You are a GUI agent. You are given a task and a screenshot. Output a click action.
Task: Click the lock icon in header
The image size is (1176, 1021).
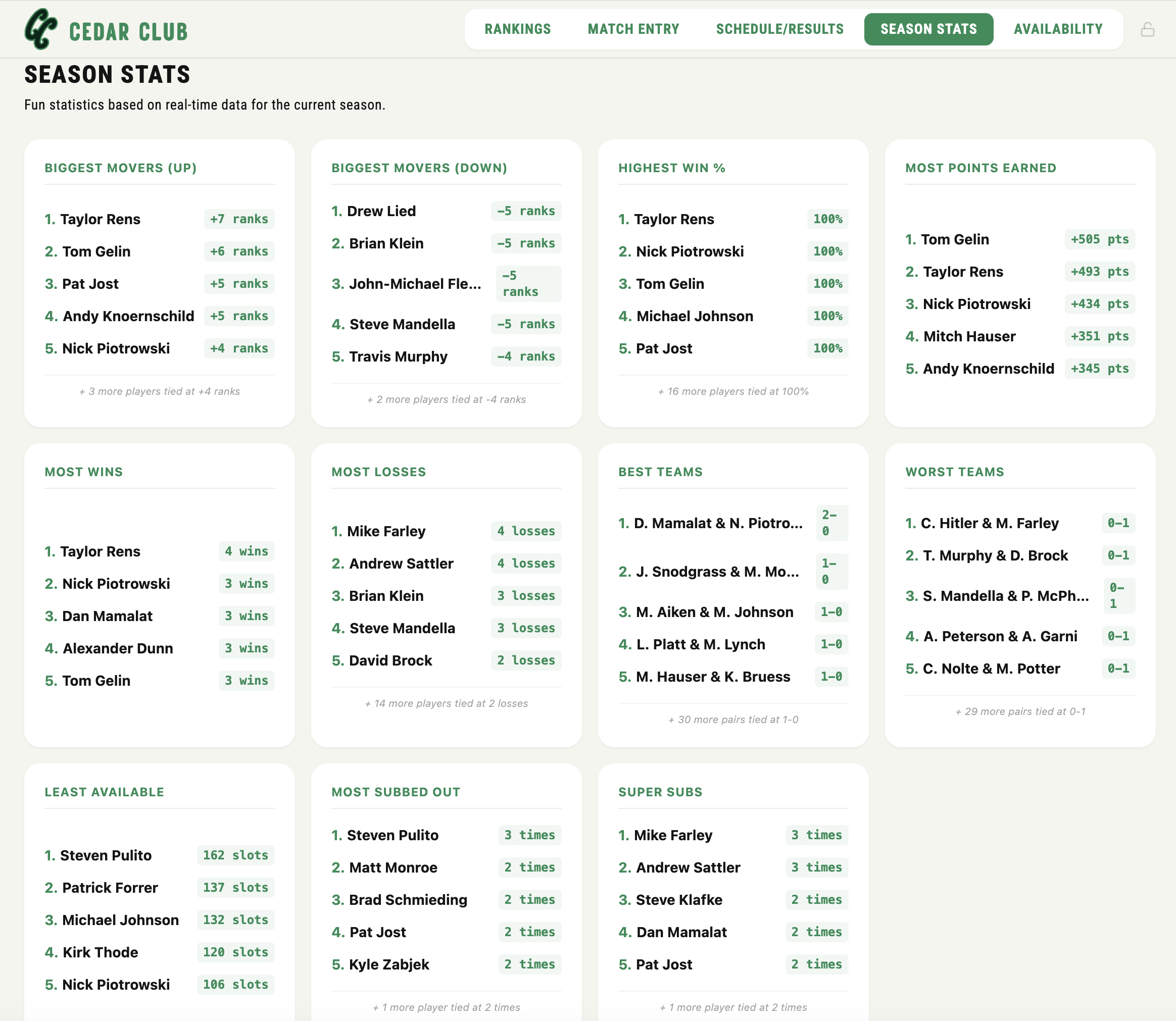1148,30
